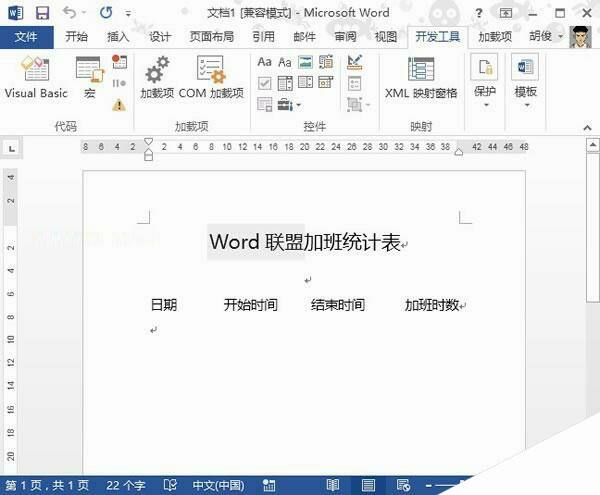Image resolution: width=600 pixels, height=495 pixels.
Task: Insert building block gallery control
Action: (x=326, y=62)
